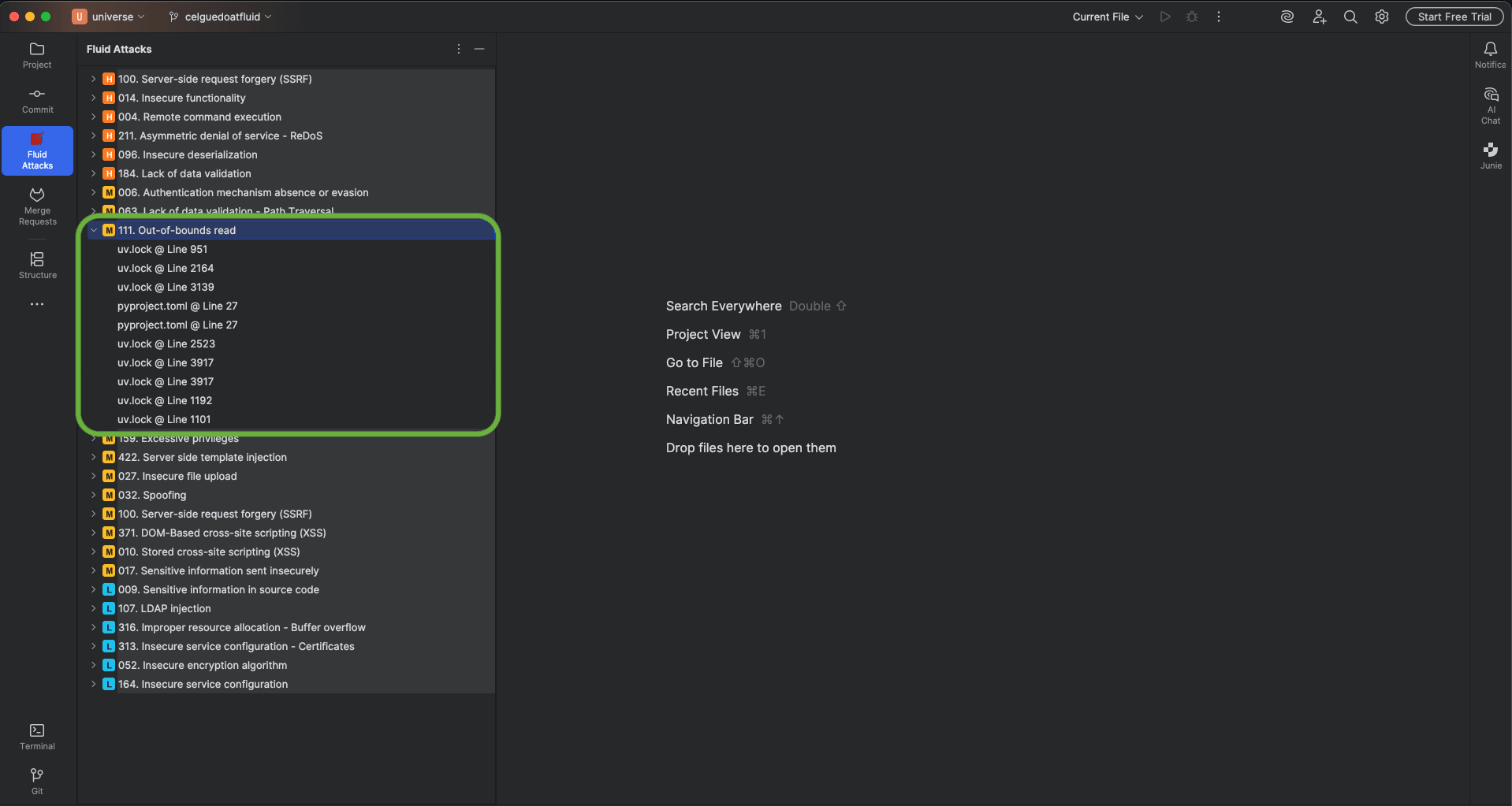Open the Current File run configuration dropdown
1512x806 pixels.
coord(1108,17)
